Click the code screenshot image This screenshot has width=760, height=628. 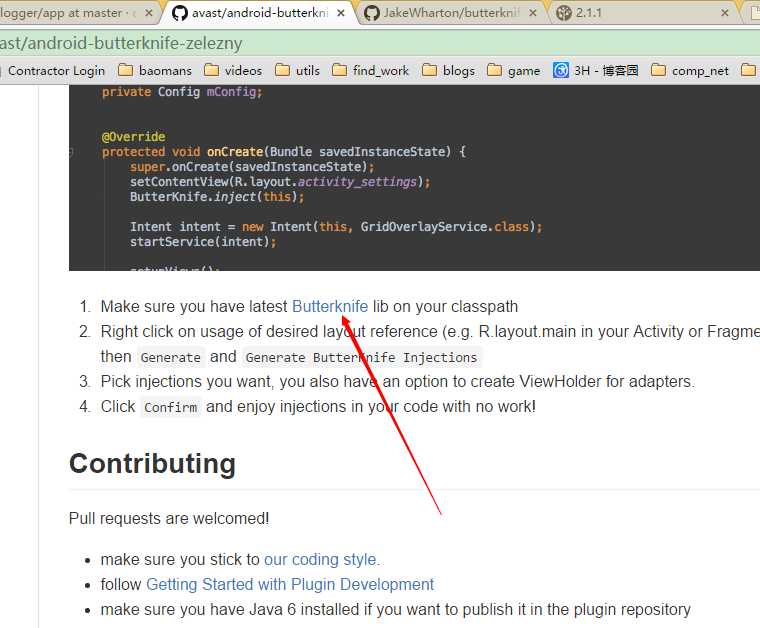tap(414, 178)
